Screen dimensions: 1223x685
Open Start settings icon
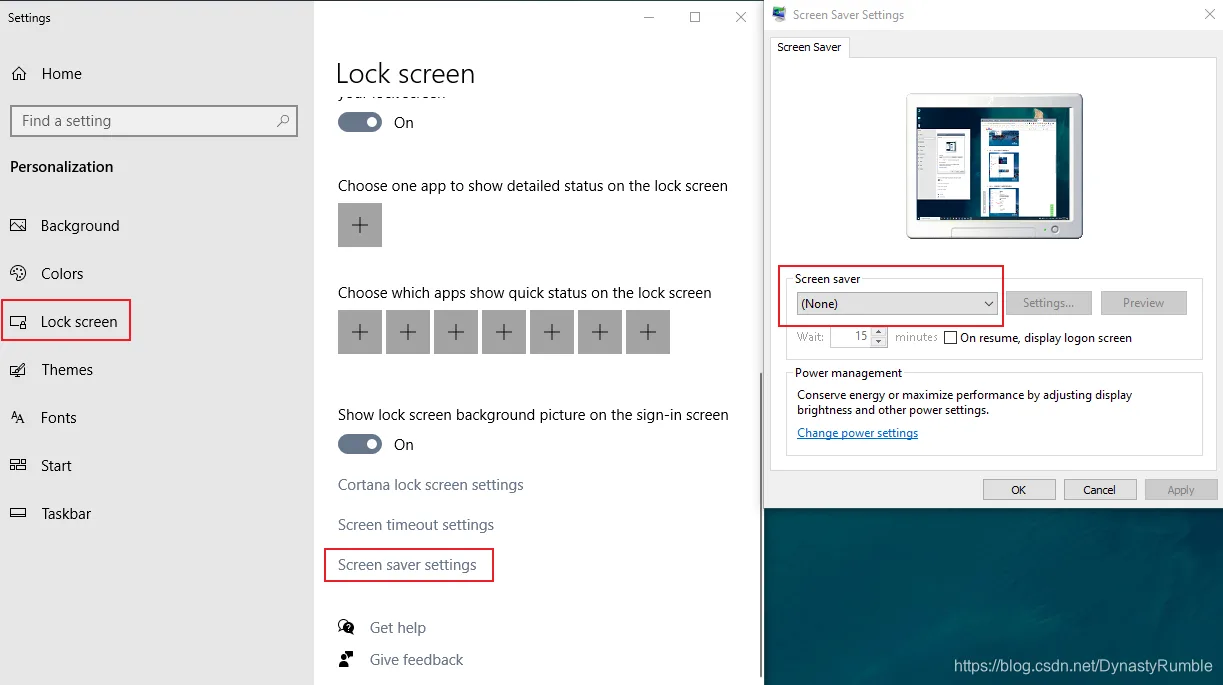pos(18,466)
